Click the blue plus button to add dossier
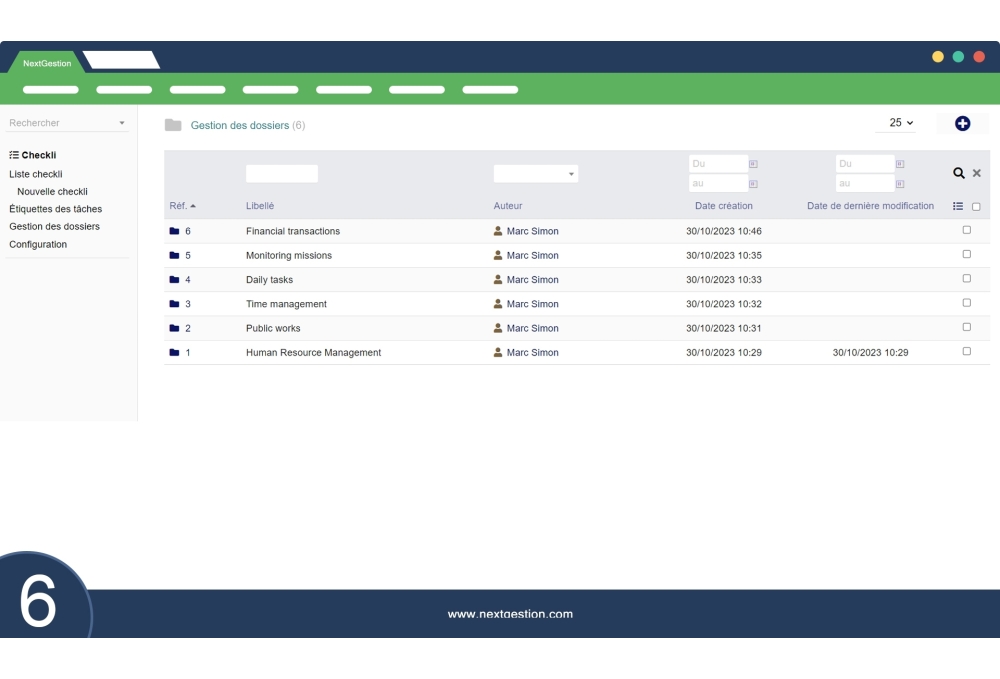Viewport: 1000px width, 679px height. pyautogui.click(x=962, y=122)
